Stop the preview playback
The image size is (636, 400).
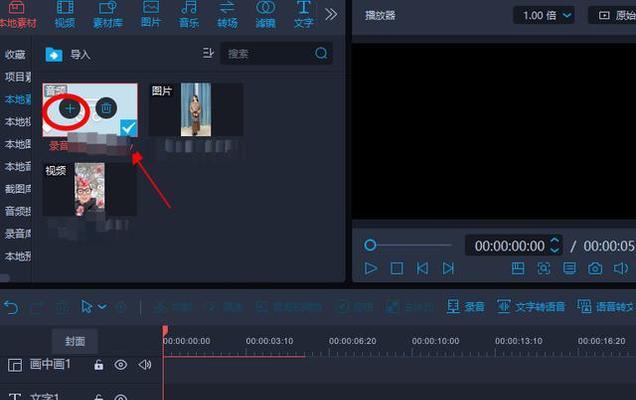[397, 269]
